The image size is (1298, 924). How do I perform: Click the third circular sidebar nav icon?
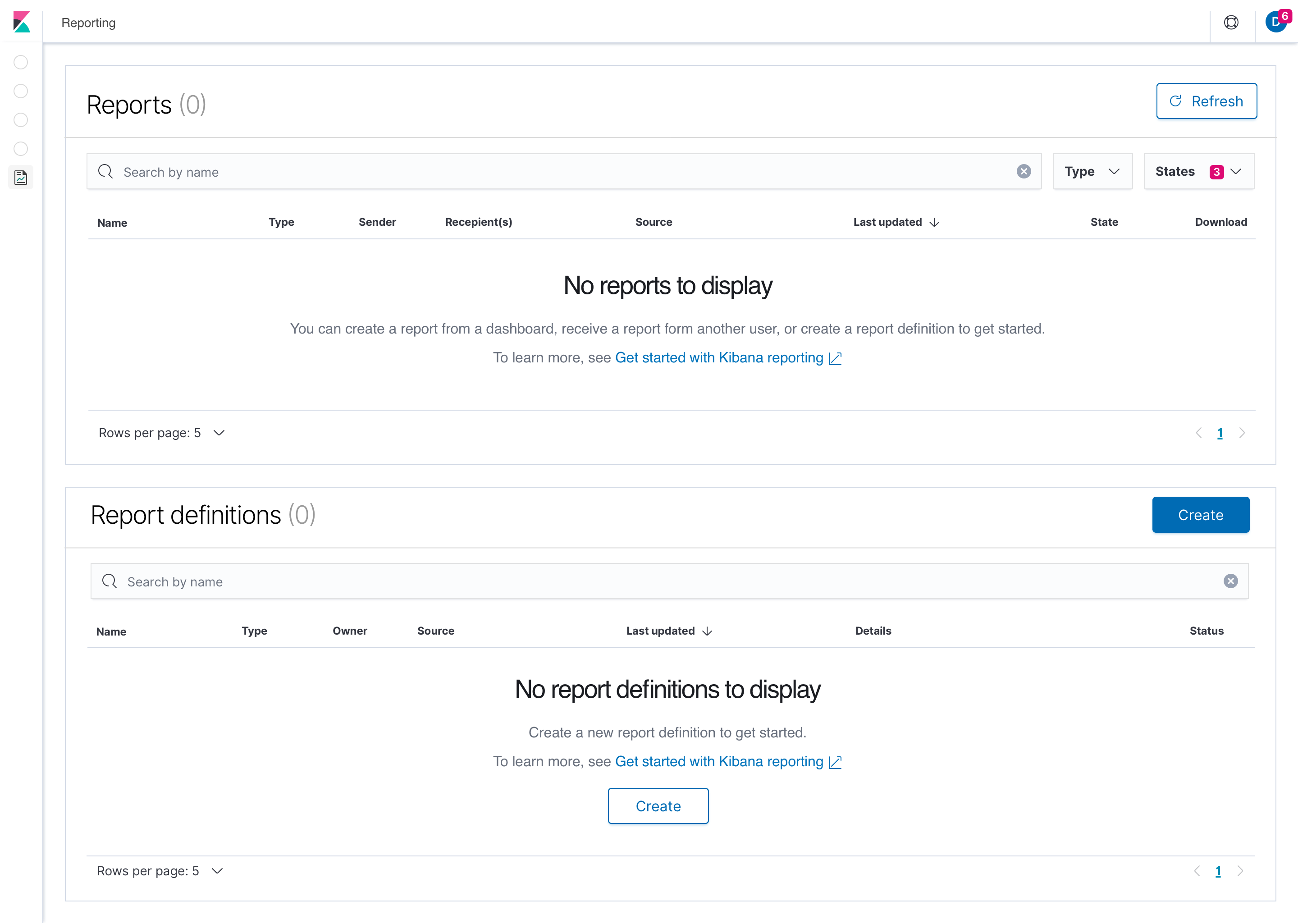20,120
